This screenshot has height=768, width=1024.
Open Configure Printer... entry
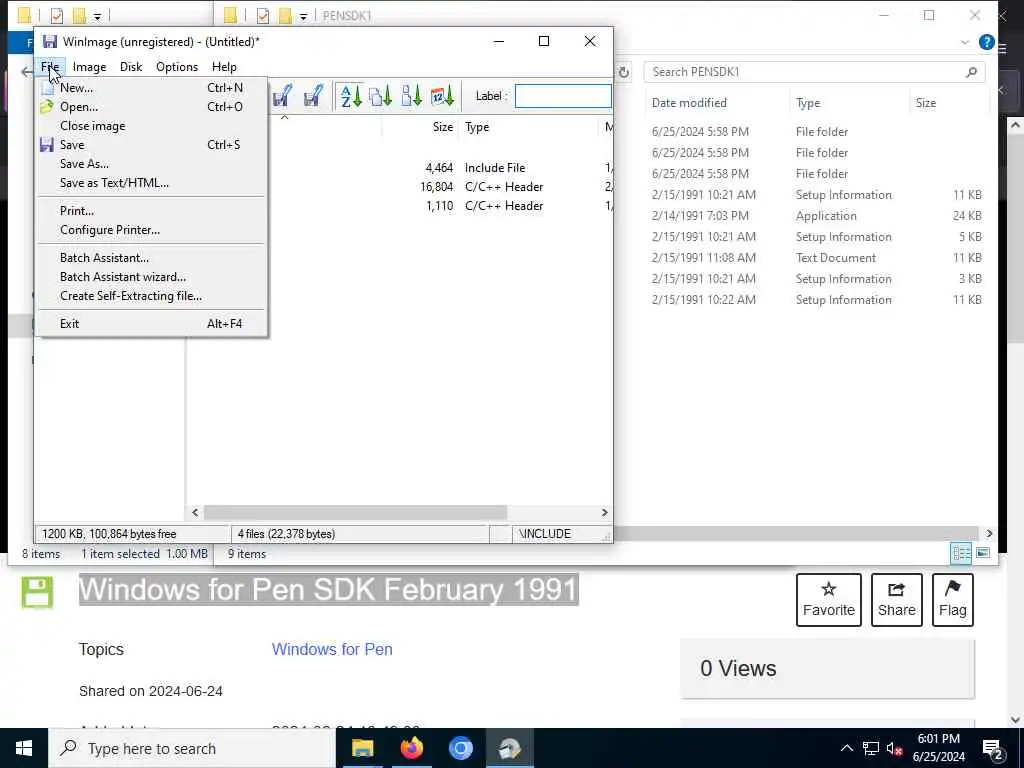point(152,229)
